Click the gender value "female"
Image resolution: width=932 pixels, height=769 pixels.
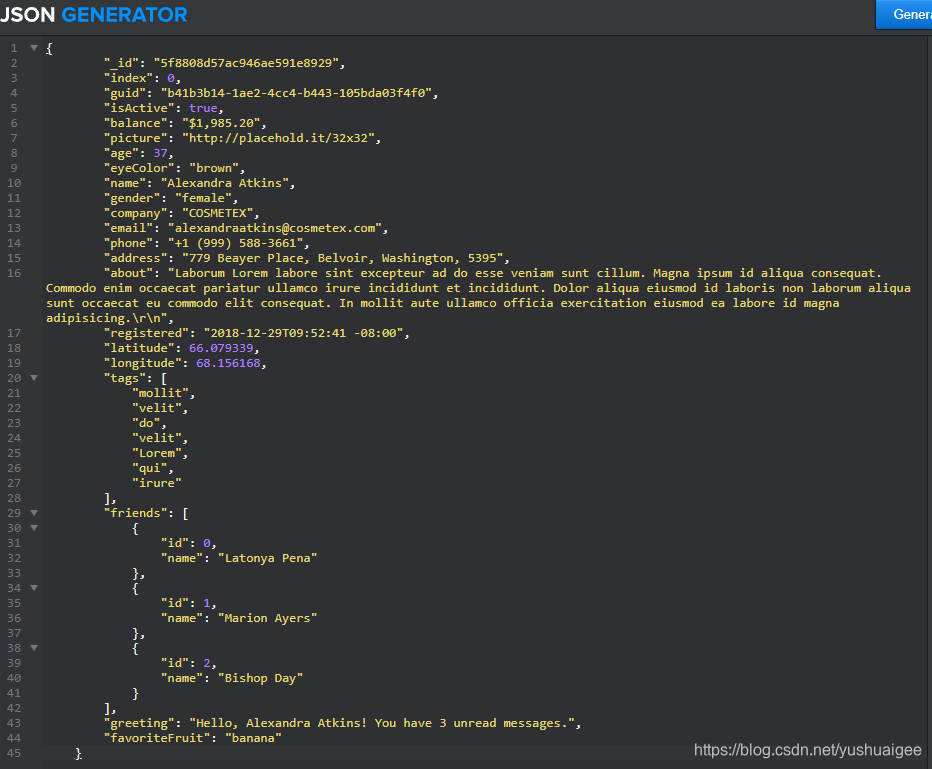click(203, 198)
